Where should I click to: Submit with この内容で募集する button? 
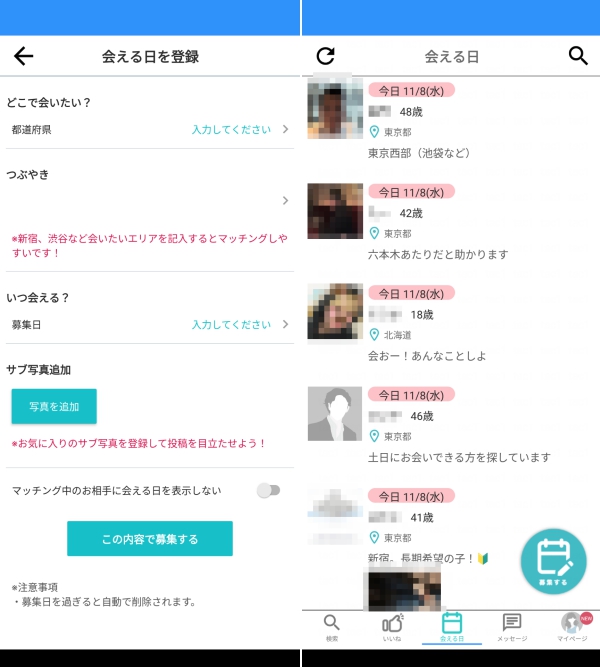coord(150,539)
